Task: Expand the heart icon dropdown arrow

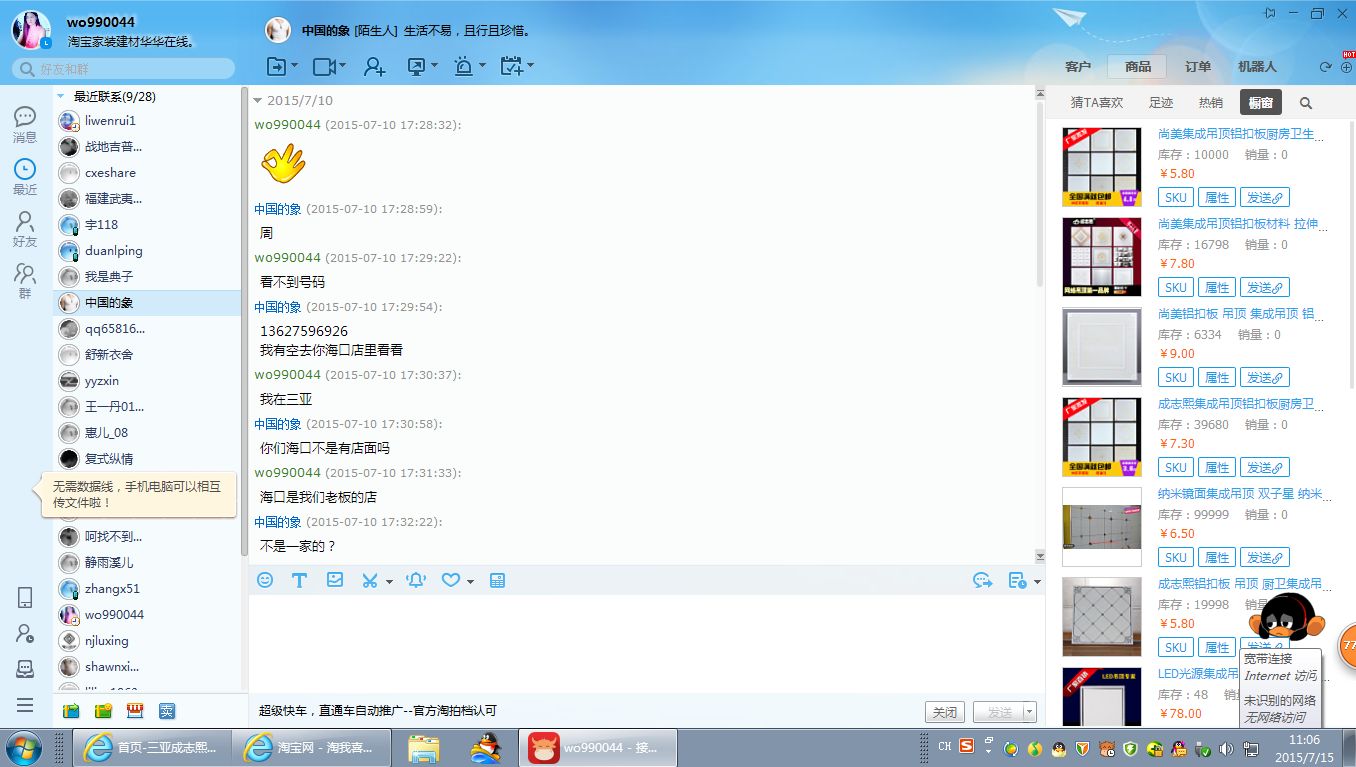Action: 470,581
